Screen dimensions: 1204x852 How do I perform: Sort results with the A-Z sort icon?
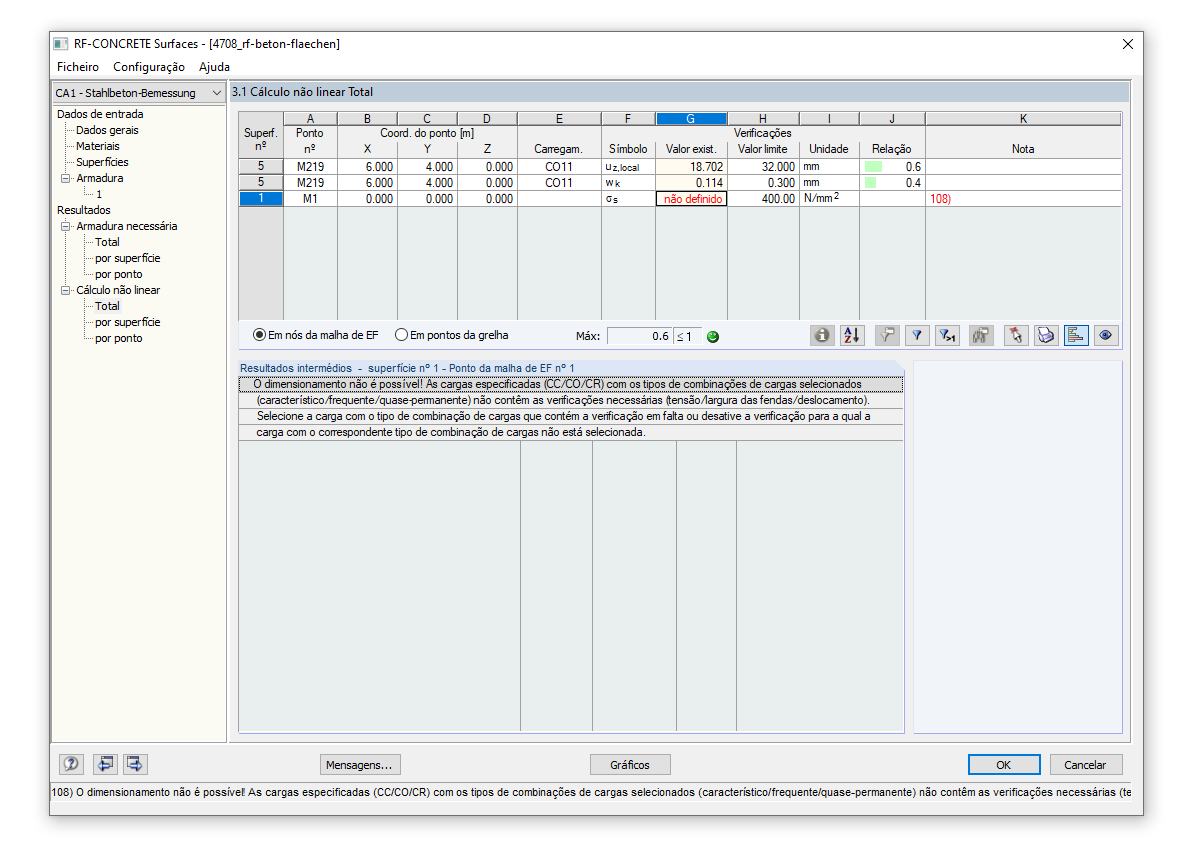coord(852,336)
